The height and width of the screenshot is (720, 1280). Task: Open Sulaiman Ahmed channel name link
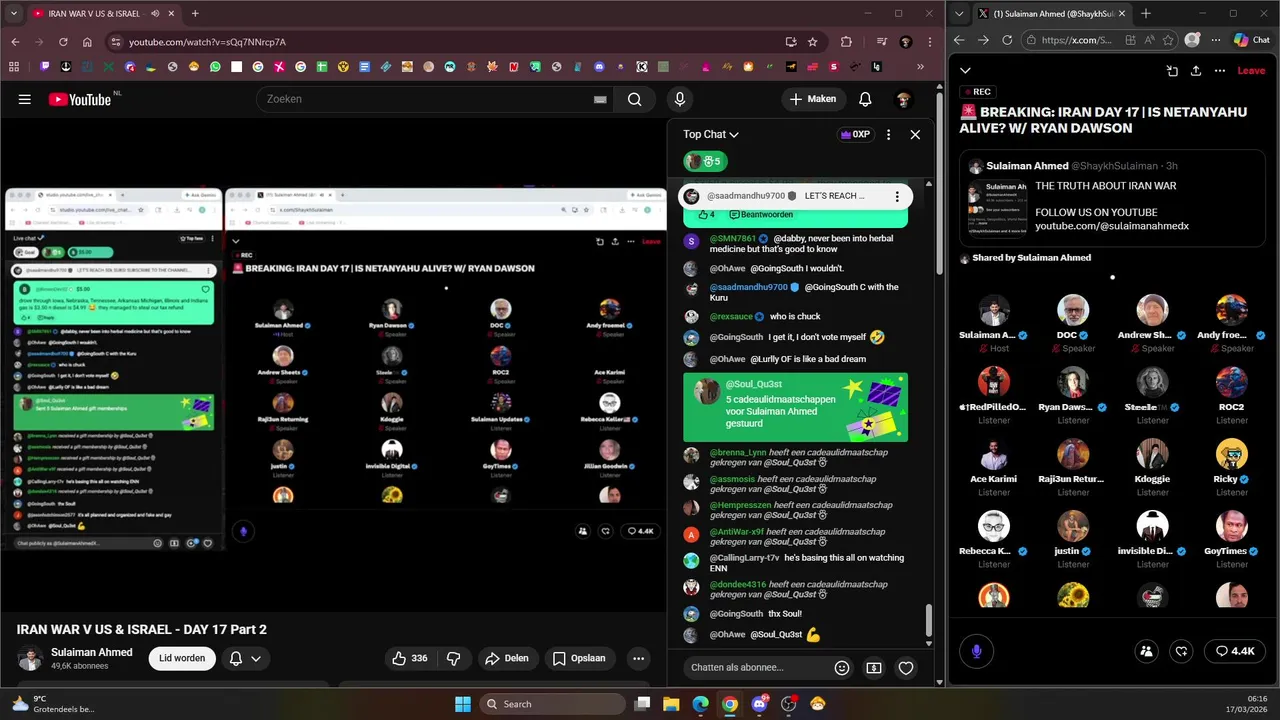click(x=92, y=652)
